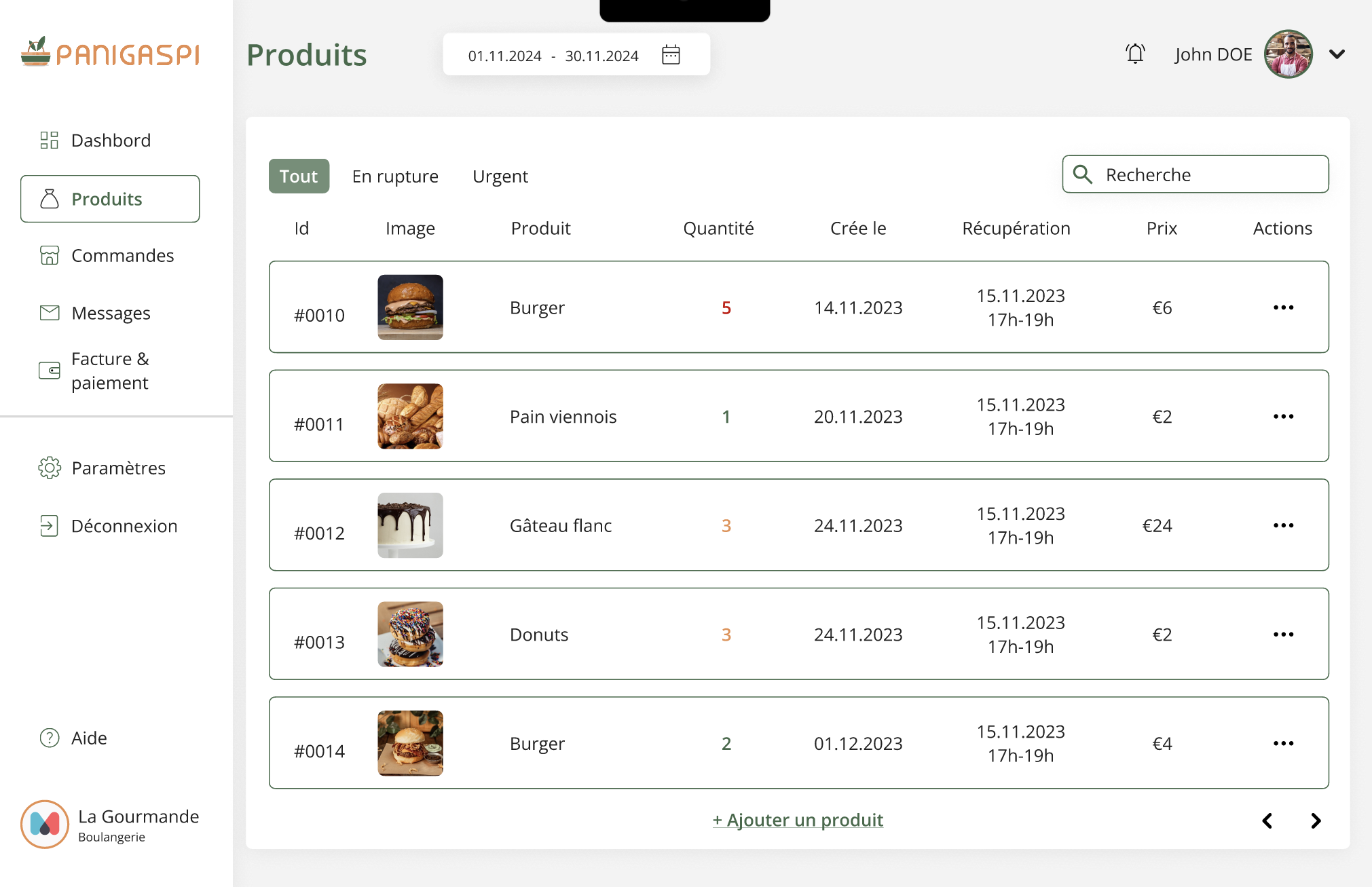This screenshot has height=887, width=1372.
Task: Click the Déconnexion logout icon
Action: tap(49, 525)
